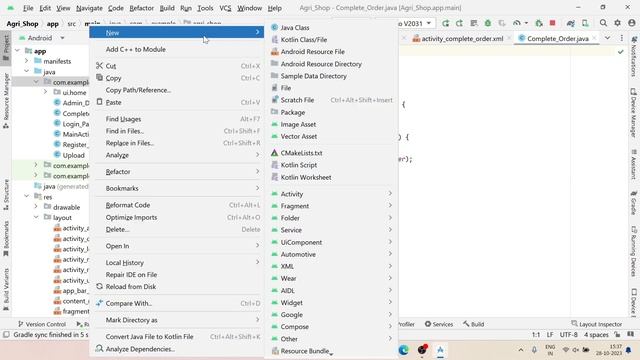Click the Reload from Disk icon
Screen dimensions: 640x360
click(x=99, y=287)
